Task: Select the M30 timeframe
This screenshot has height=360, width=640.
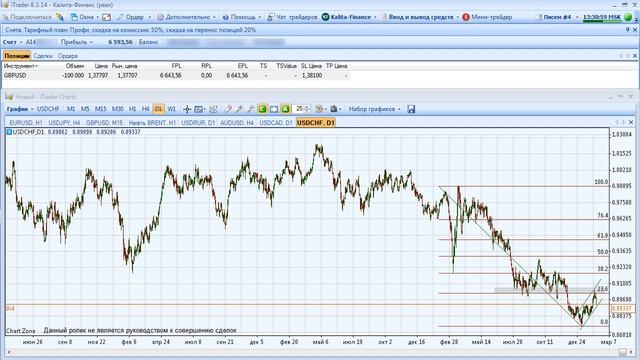Action: (118, 109)
